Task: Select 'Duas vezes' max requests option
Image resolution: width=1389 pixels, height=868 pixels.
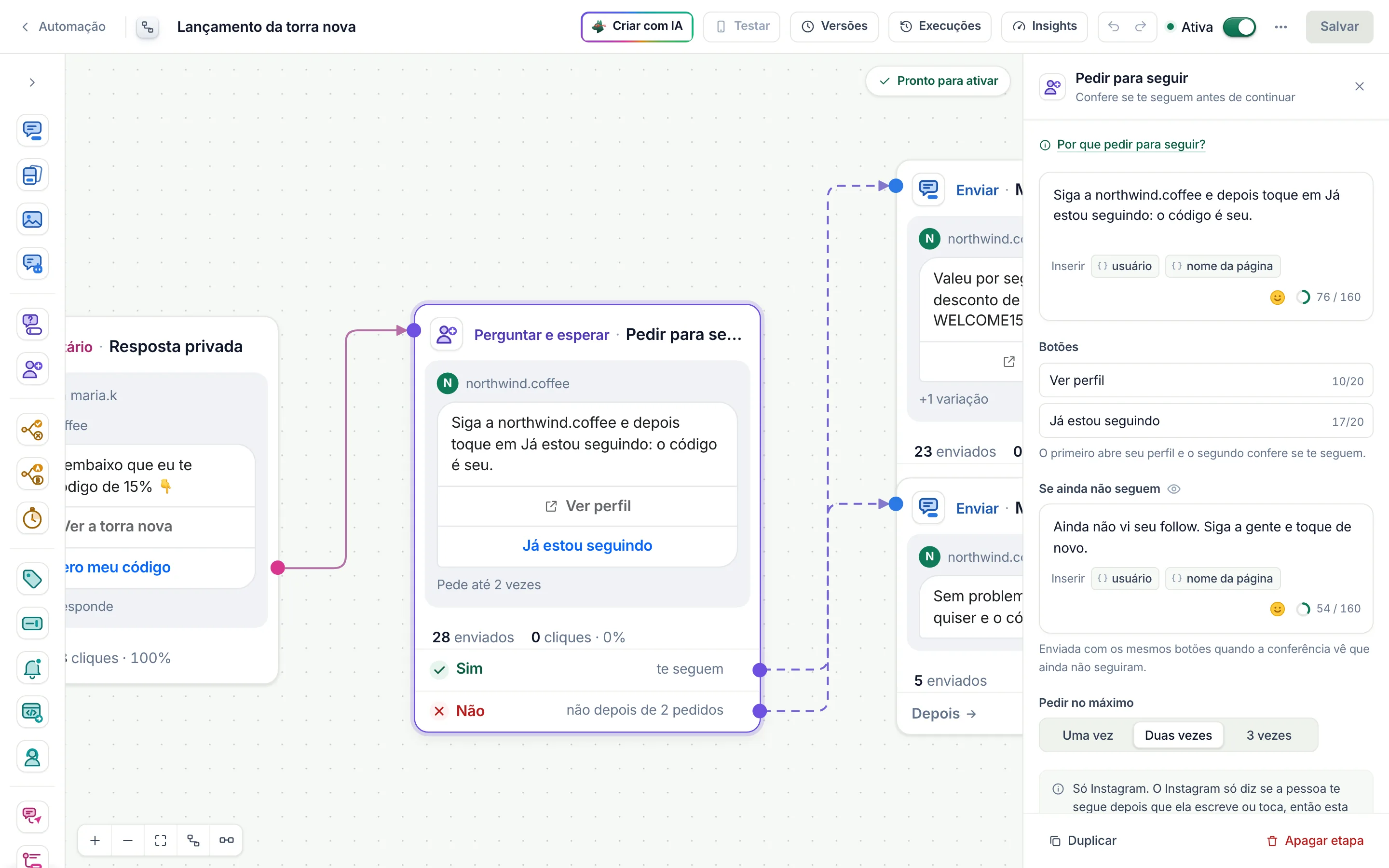Action: point(1178,735)
